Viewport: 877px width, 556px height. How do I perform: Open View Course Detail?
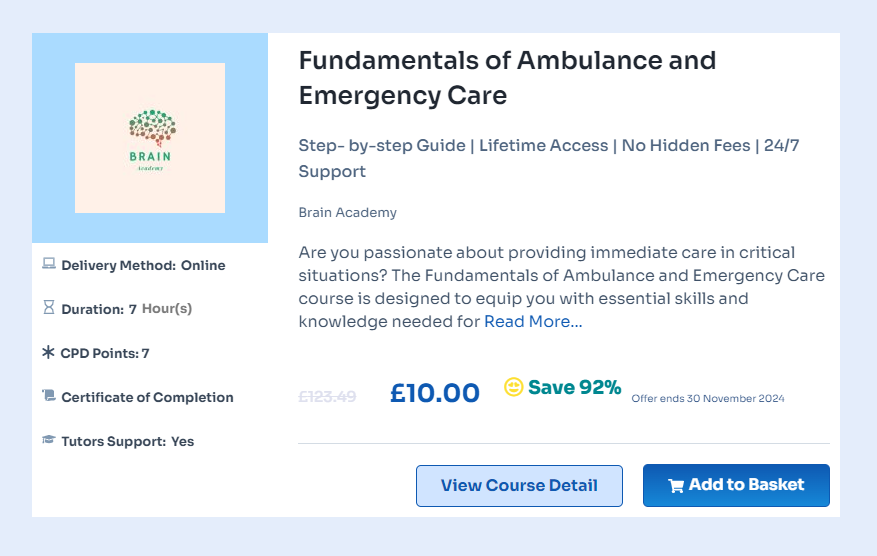click(x=519, y=486)
